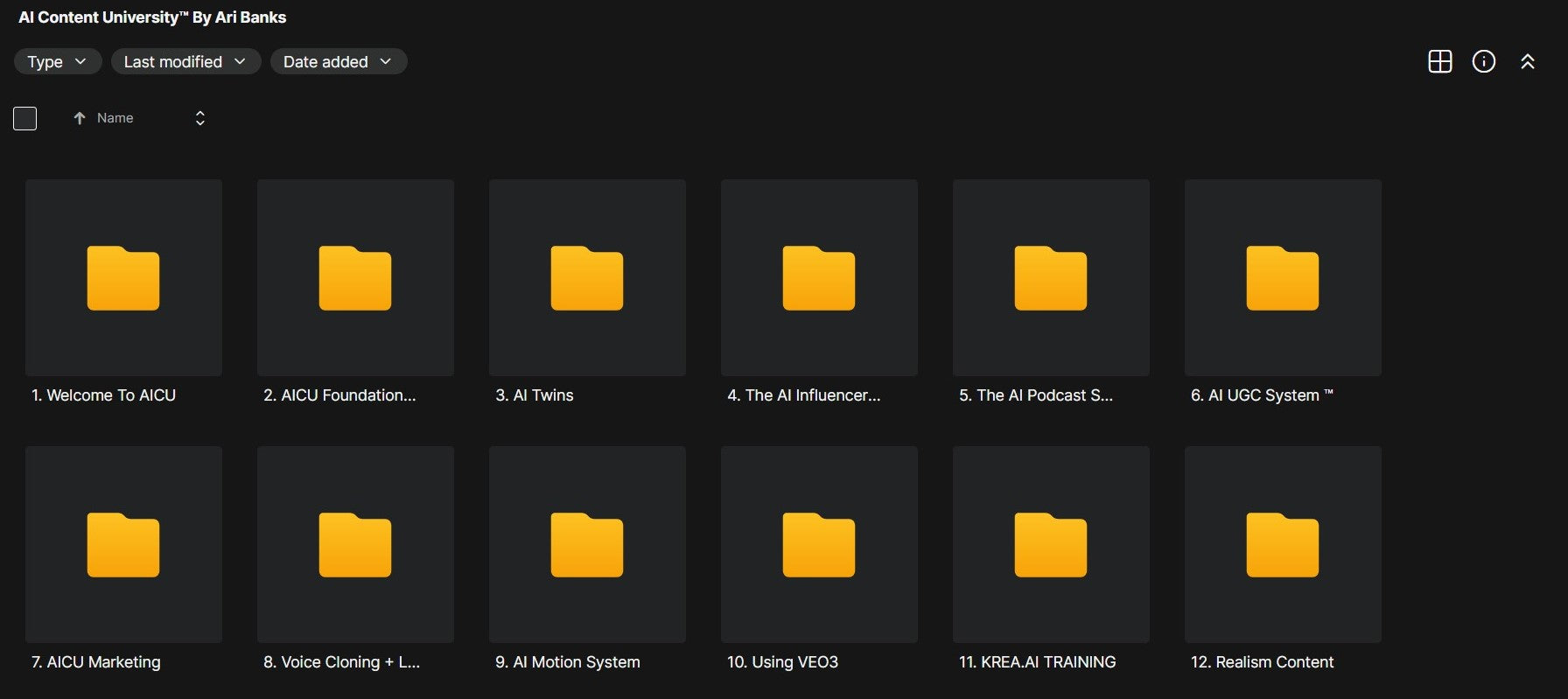Select the '8. Voice Cloning + L...' label
1568x699 pixels.
(x=342, y=662)
